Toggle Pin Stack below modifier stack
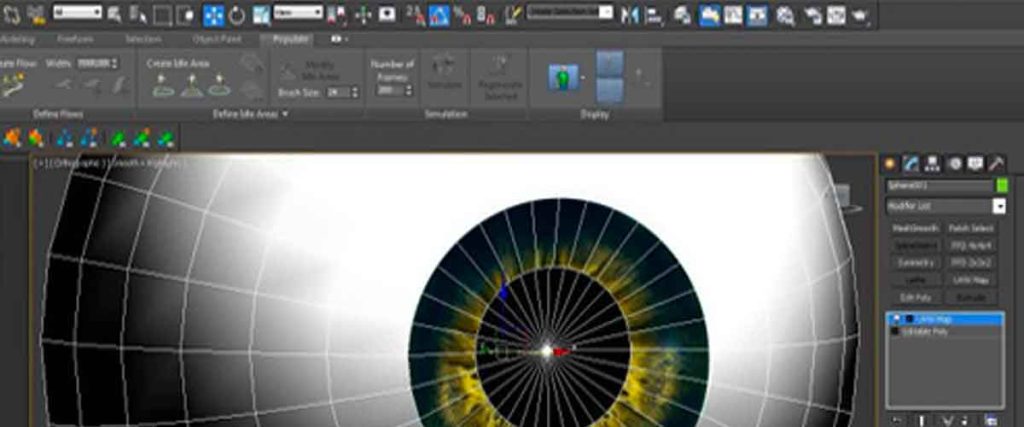Screen dimensions: 1024x427 [897, 420]
